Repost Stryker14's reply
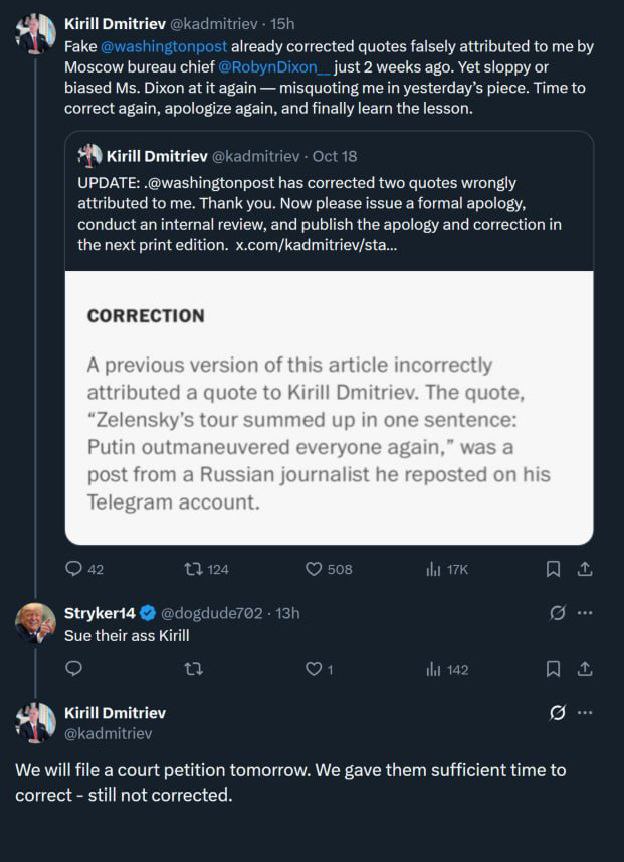 click(194, 669)
